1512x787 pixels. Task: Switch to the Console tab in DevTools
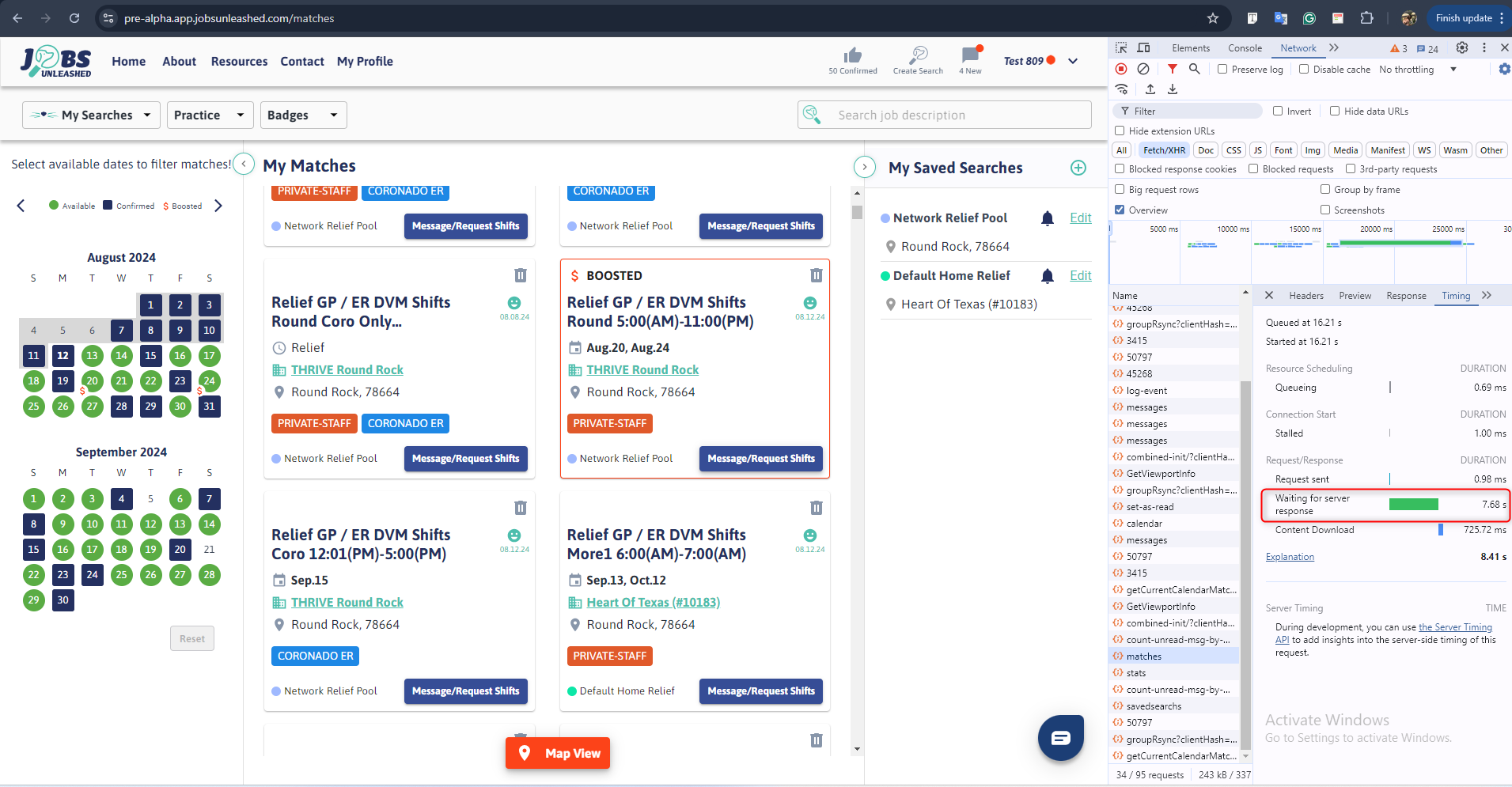click(1245, 48)
